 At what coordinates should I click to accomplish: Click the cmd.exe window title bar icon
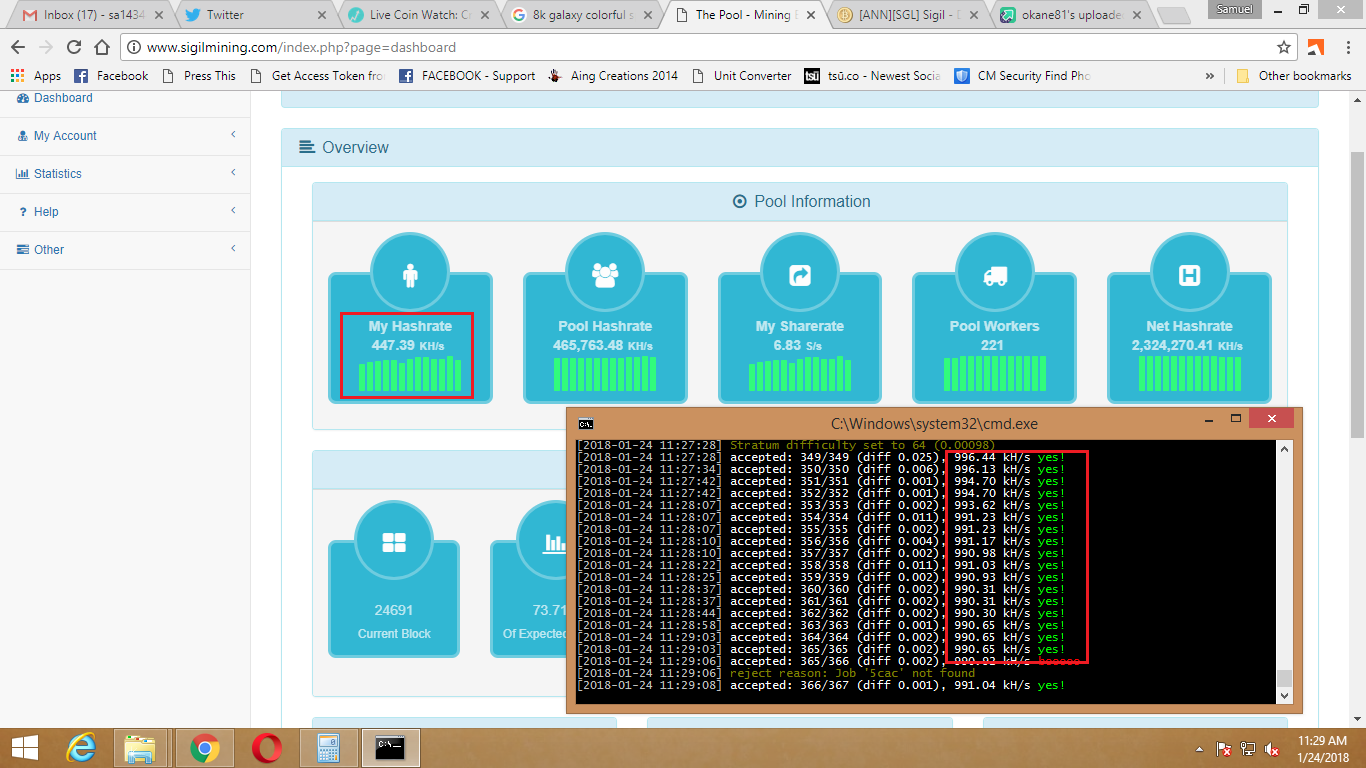(x=586, y=423)
